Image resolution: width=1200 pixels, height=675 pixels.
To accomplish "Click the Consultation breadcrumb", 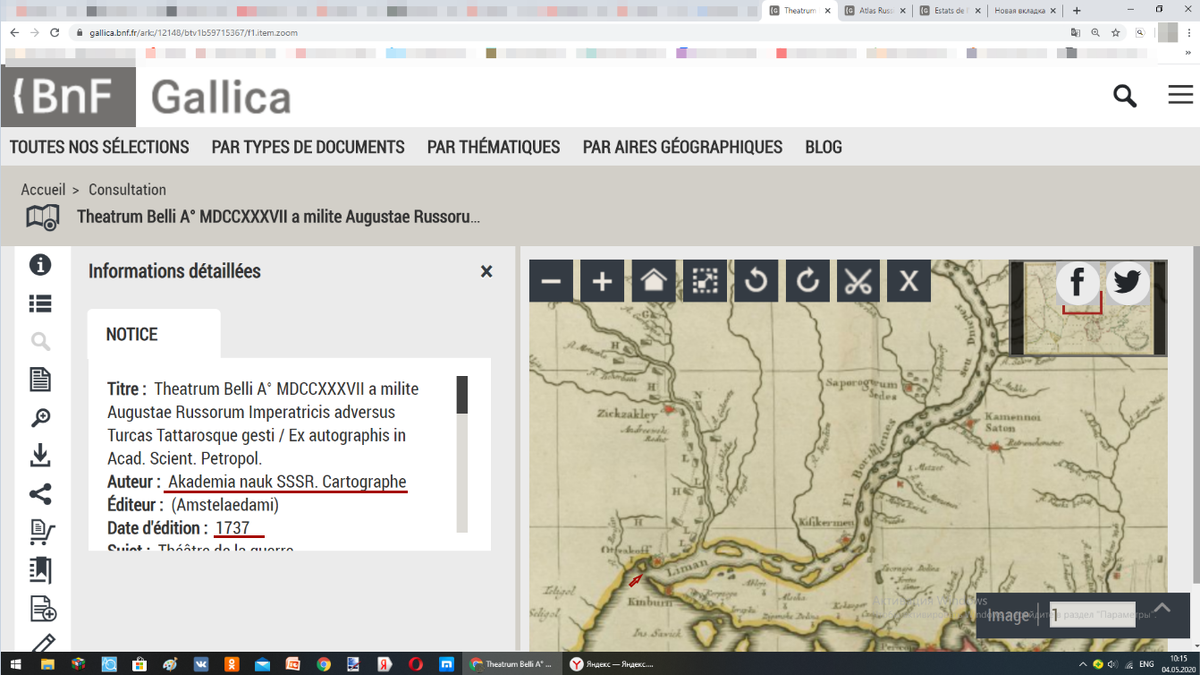I will point(127,189).
